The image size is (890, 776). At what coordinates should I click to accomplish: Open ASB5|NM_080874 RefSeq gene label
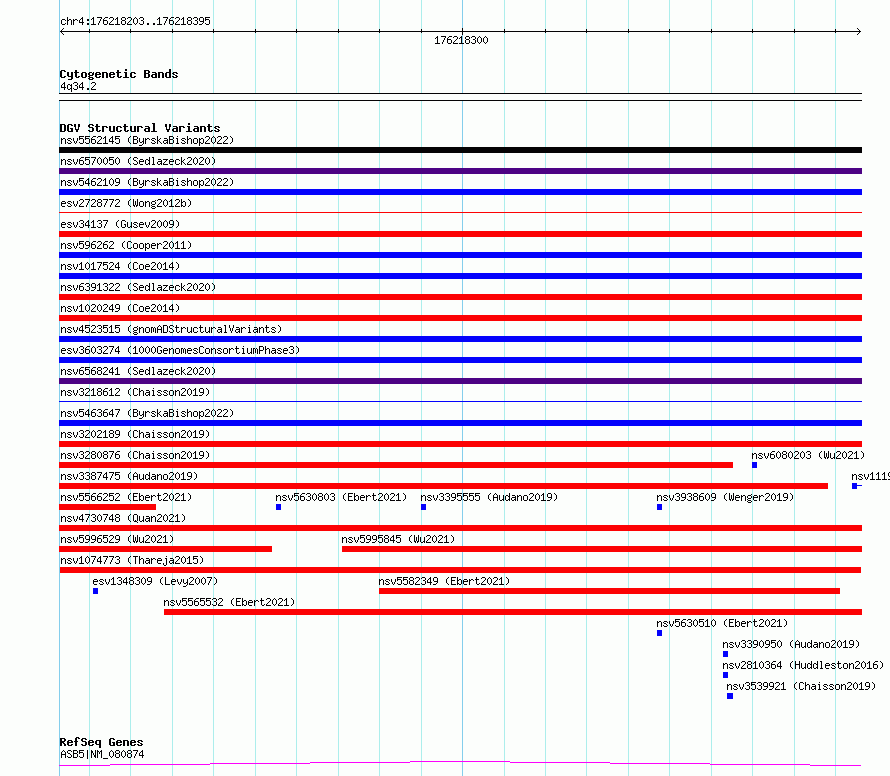(102, 754)
